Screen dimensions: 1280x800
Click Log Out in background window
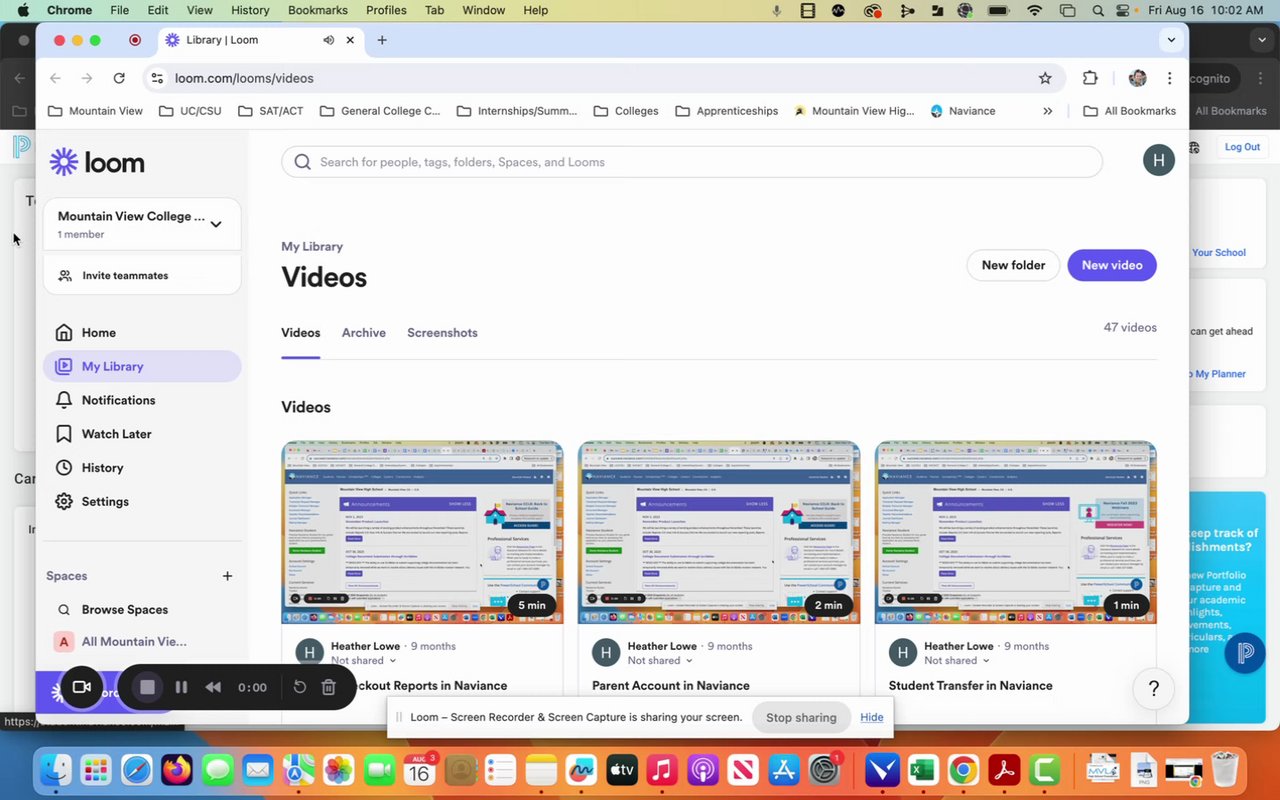tap(1242, 147)
